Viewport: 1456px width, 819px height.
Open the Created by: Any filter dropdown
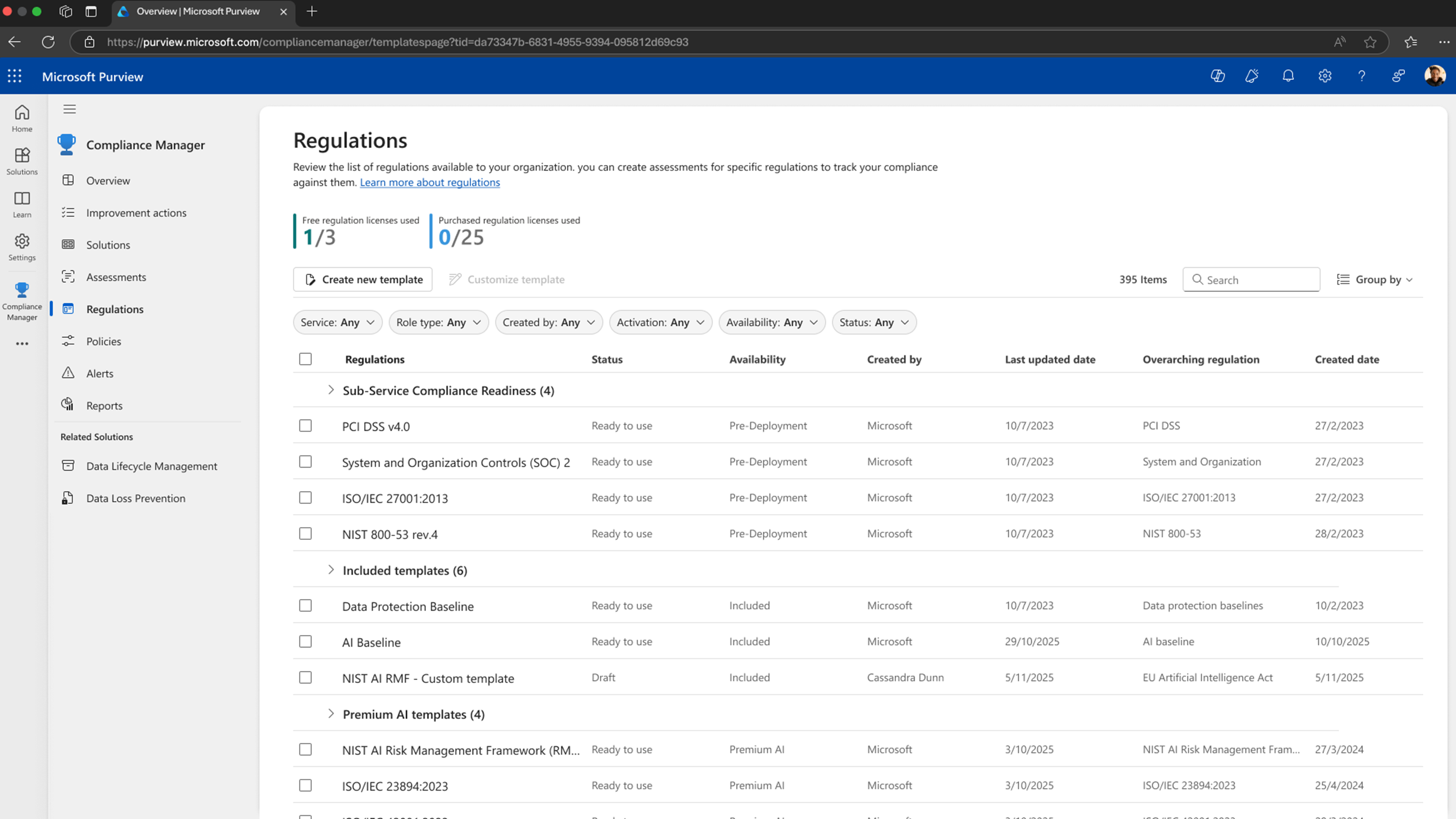pyautogui.click(x=549, y=322)
